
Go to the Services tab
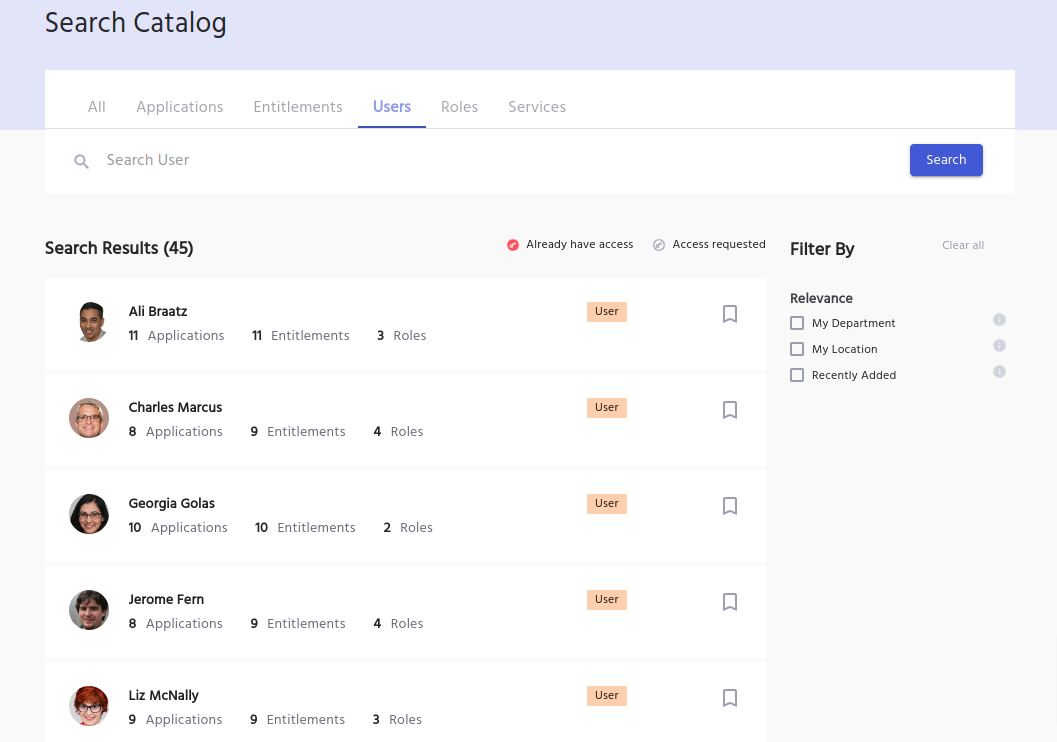coord(537,107)
